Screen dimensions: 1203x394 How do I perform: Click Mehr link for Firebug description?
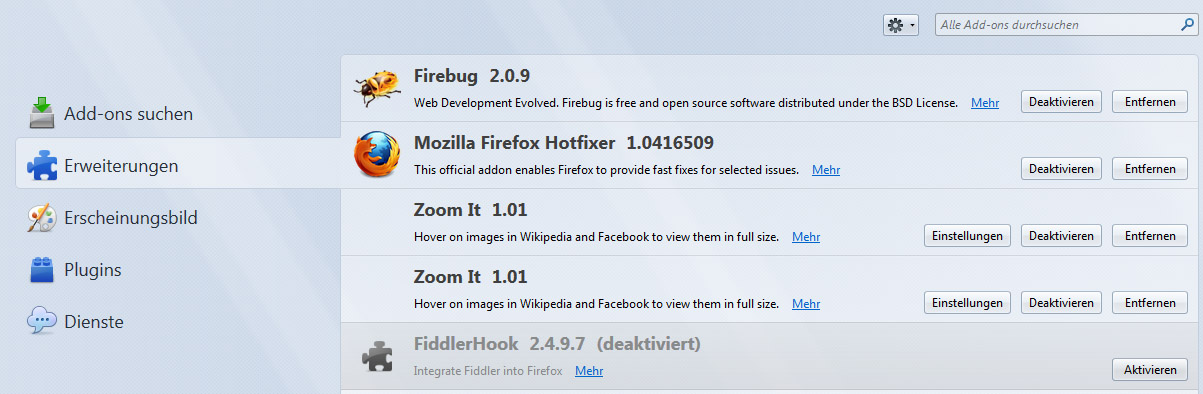(985, 103)
